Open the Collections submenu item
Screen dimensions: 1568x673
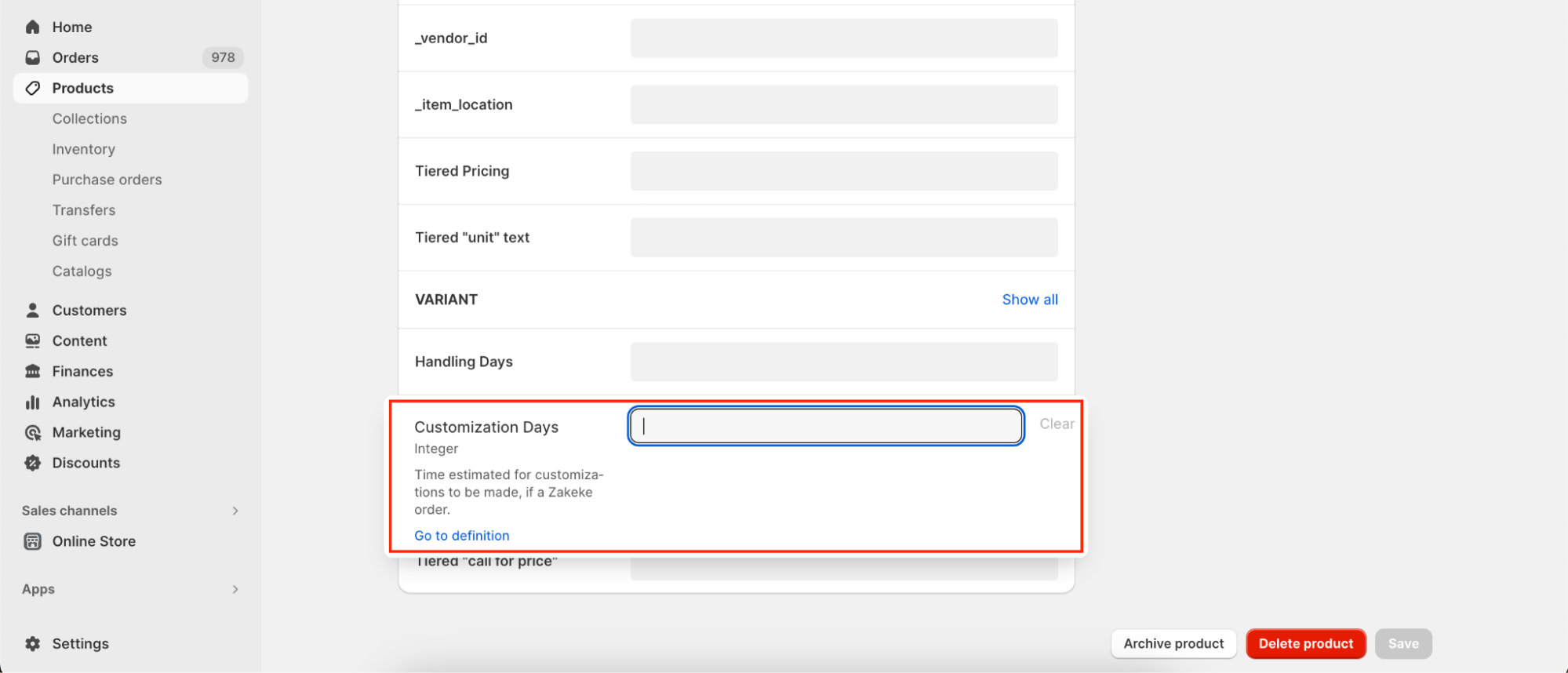[x=89, y=118]
